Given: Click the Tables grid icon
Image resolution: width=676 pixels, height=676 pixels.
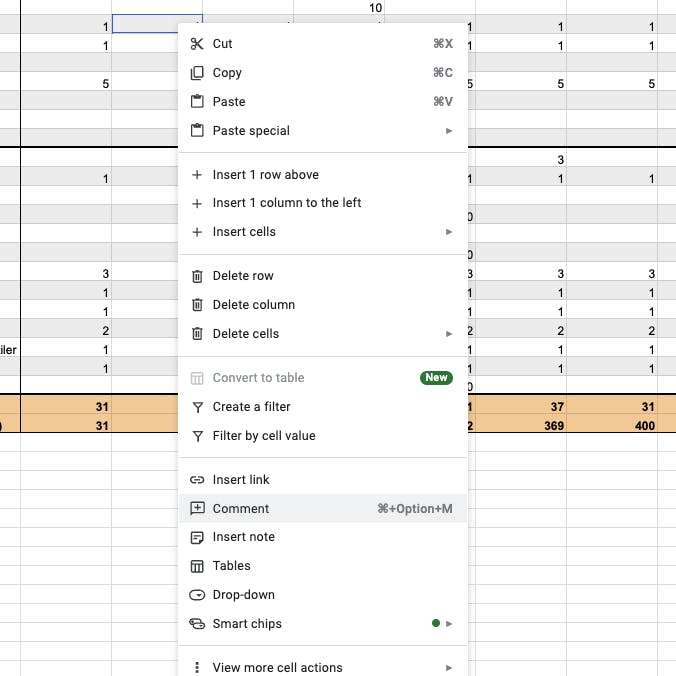Looking at the screenshot, I should [196, 566].
